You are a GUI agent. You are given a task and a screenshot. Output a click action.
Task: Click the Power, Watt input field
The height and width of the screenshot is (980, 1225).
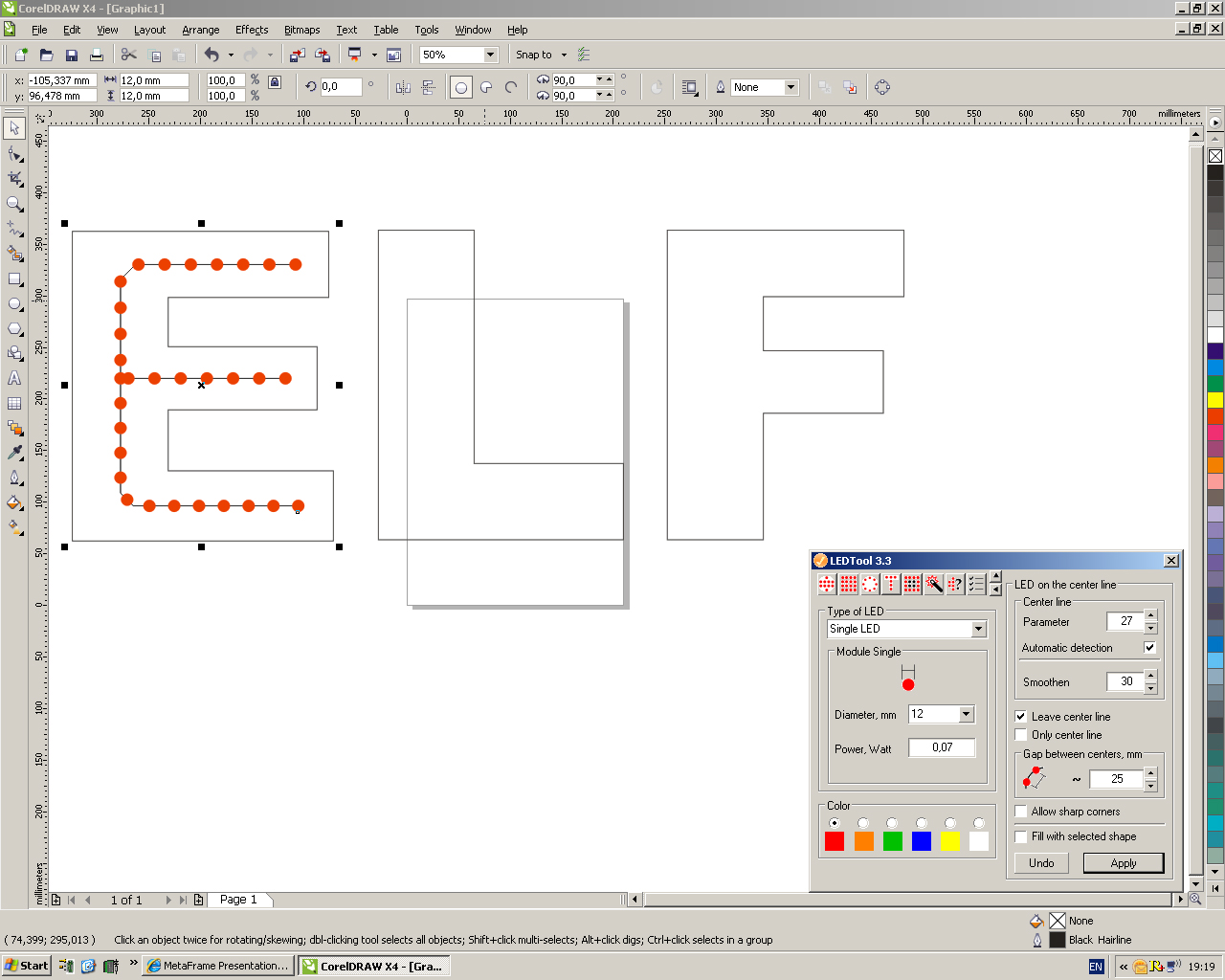point(942,747)
